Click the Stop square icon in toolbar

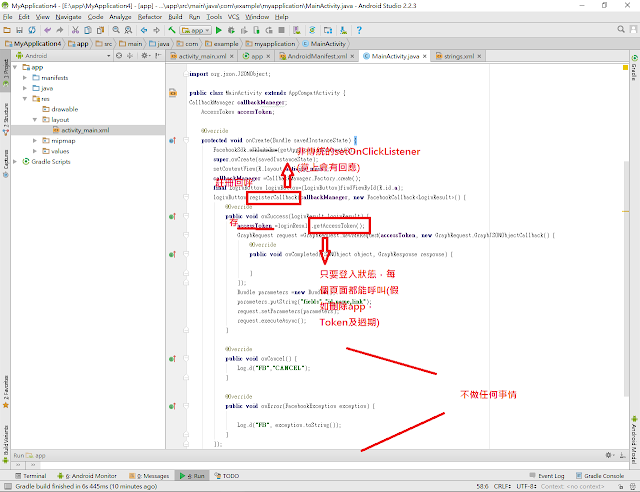pyautogui.click(x=281, y=30)
